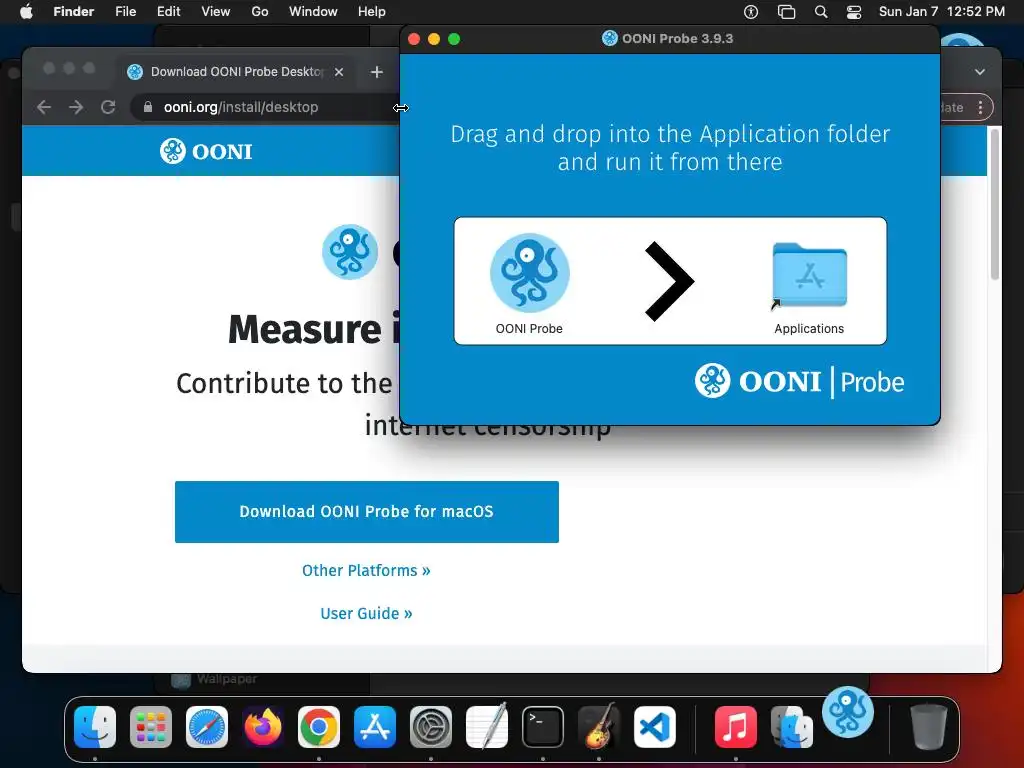Image resolution: width=1024 pixels, height=768 pixels.
Task: Open the View menu
Action: (x=216, y=12)
